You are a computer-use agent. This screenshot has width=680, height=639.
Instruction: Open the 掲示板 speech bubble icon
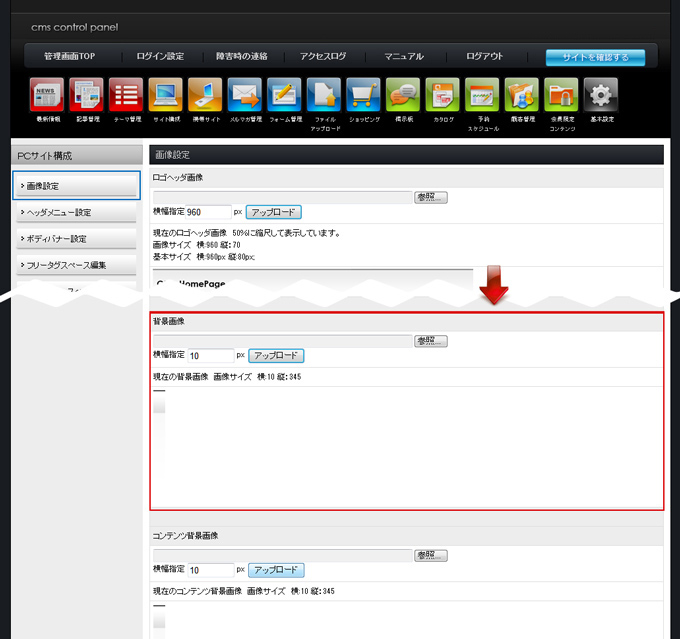pyautogui.click(x=403, y=95)
